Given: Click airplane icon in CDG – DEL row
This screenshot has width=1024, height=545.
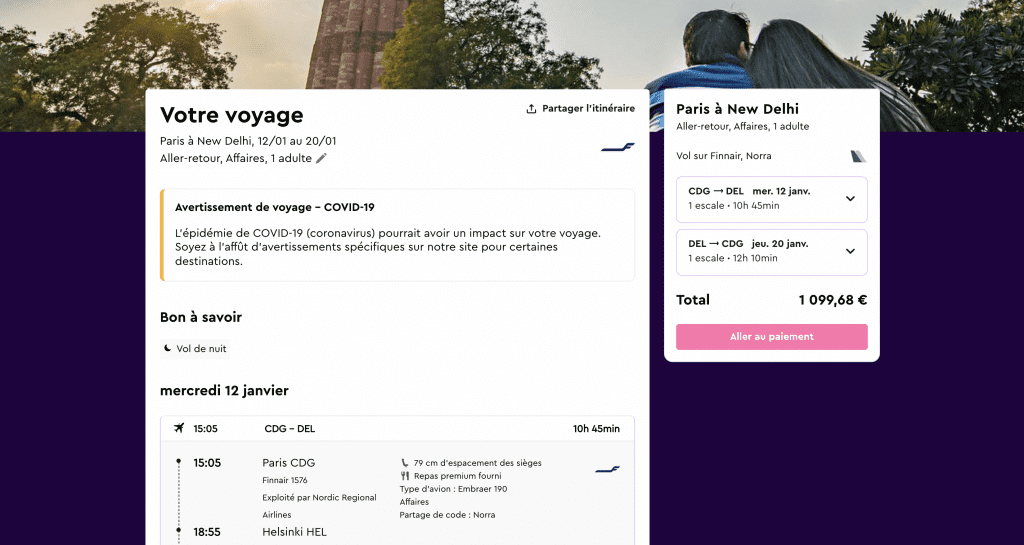Looking at the screenshot, I should (179, 428).
